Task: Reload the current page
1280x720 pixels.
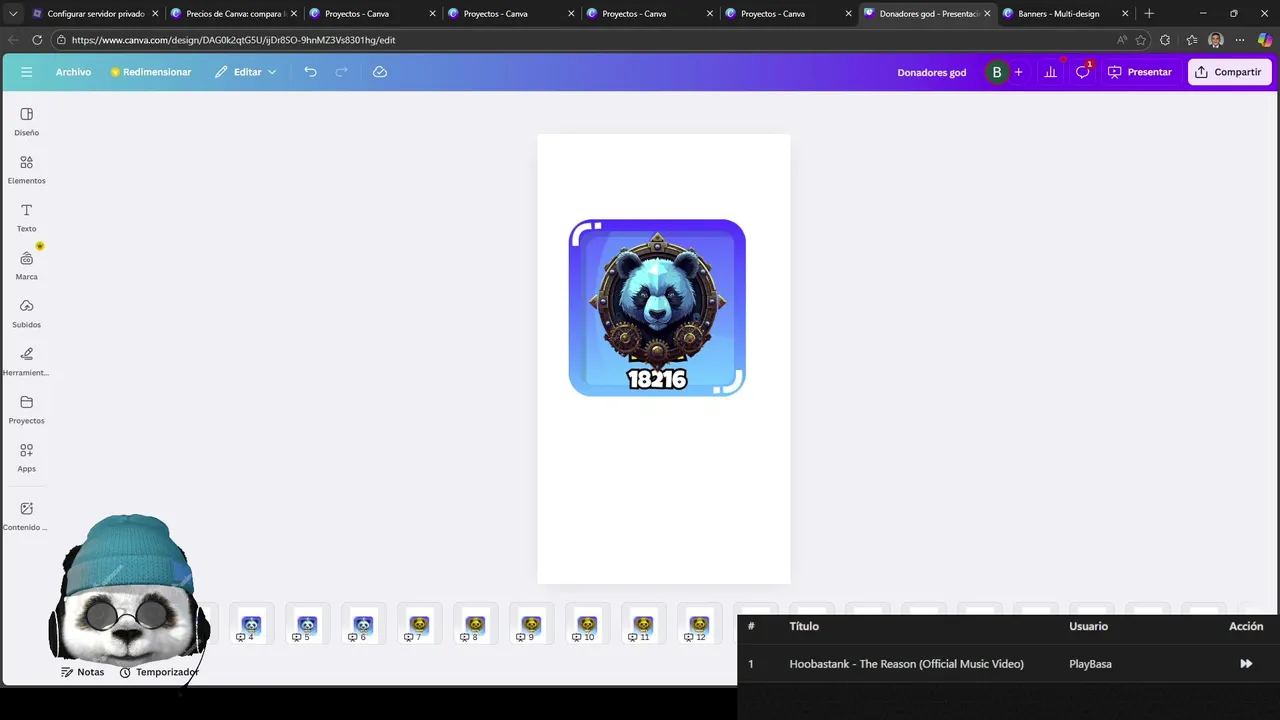Action: coord(37,40)
